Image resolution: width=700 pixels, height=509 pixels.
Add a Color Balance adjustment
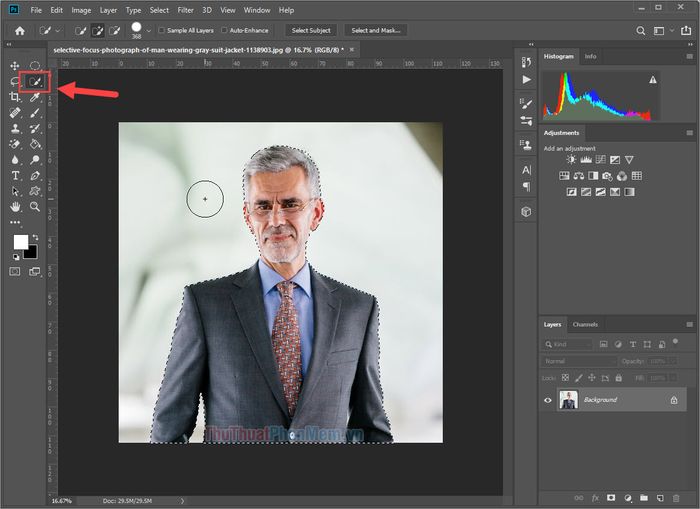[579, 176]
